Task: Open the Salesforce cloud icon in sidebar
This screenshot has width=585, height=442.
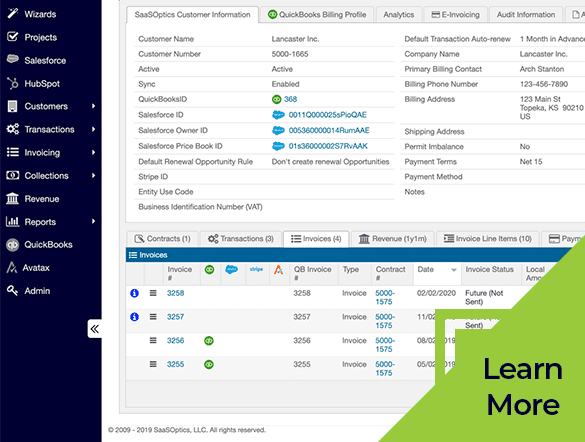Action: [13, 60]
